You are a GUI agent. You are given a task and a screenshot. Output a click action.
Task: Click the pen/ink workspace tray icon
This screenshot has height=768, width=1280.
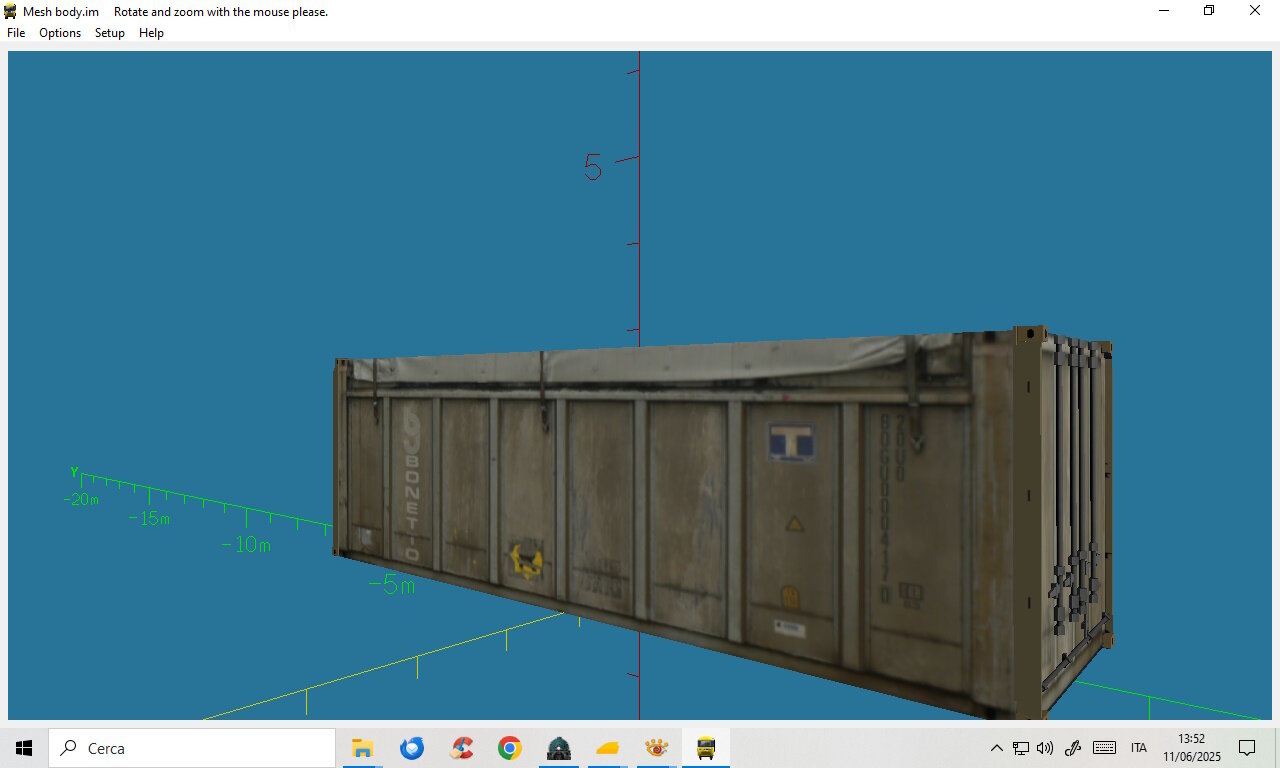[1074, 748]
